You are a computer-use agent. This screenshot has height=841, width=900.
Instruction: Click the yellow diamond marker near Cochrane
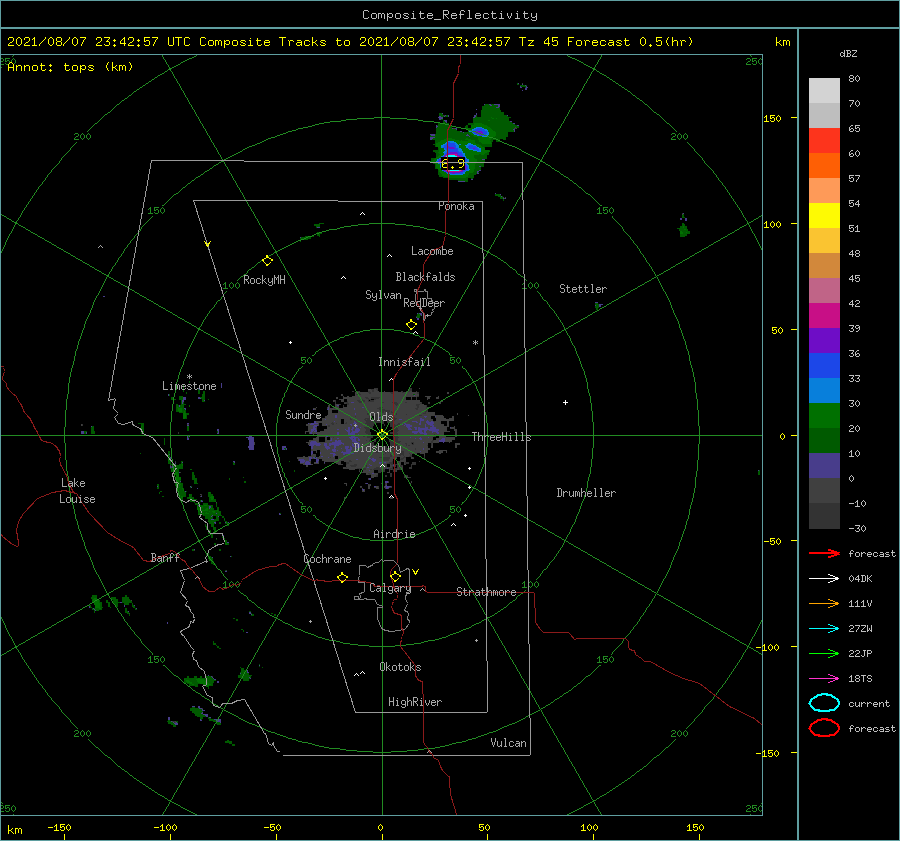pos(342,578)
